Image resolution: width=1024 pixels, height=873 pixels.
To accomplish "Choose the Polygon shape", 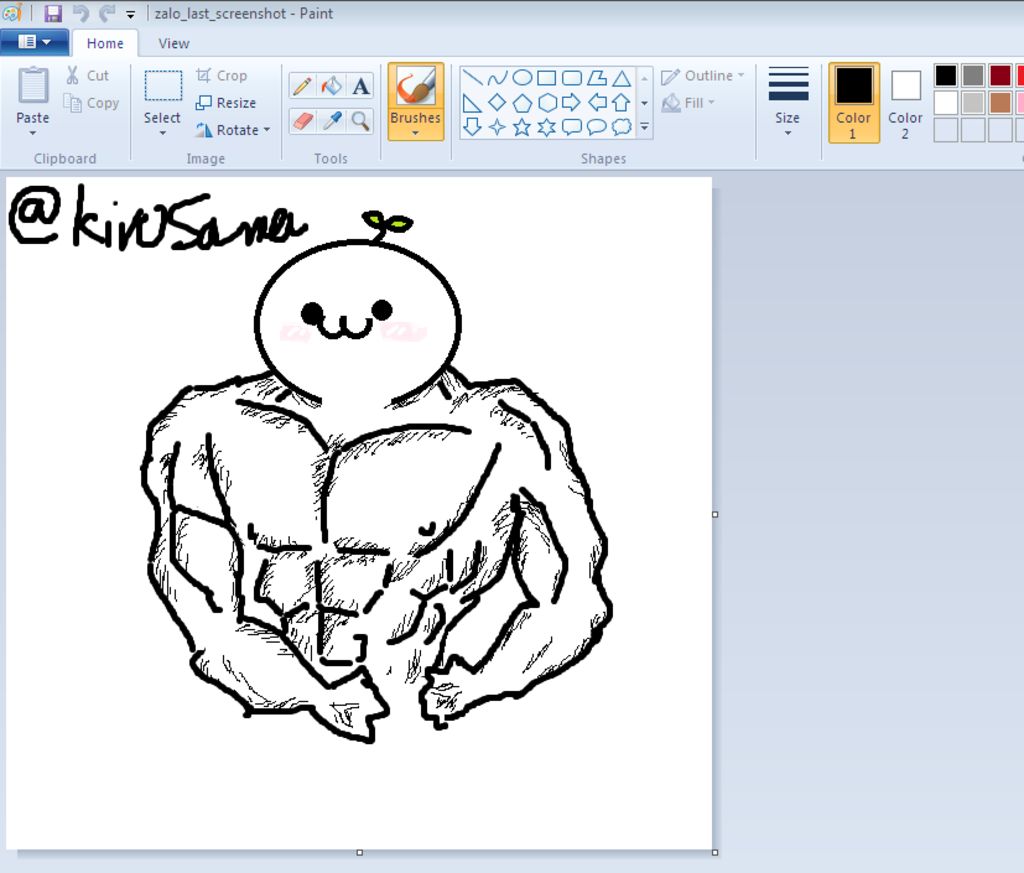I will 596,78.
